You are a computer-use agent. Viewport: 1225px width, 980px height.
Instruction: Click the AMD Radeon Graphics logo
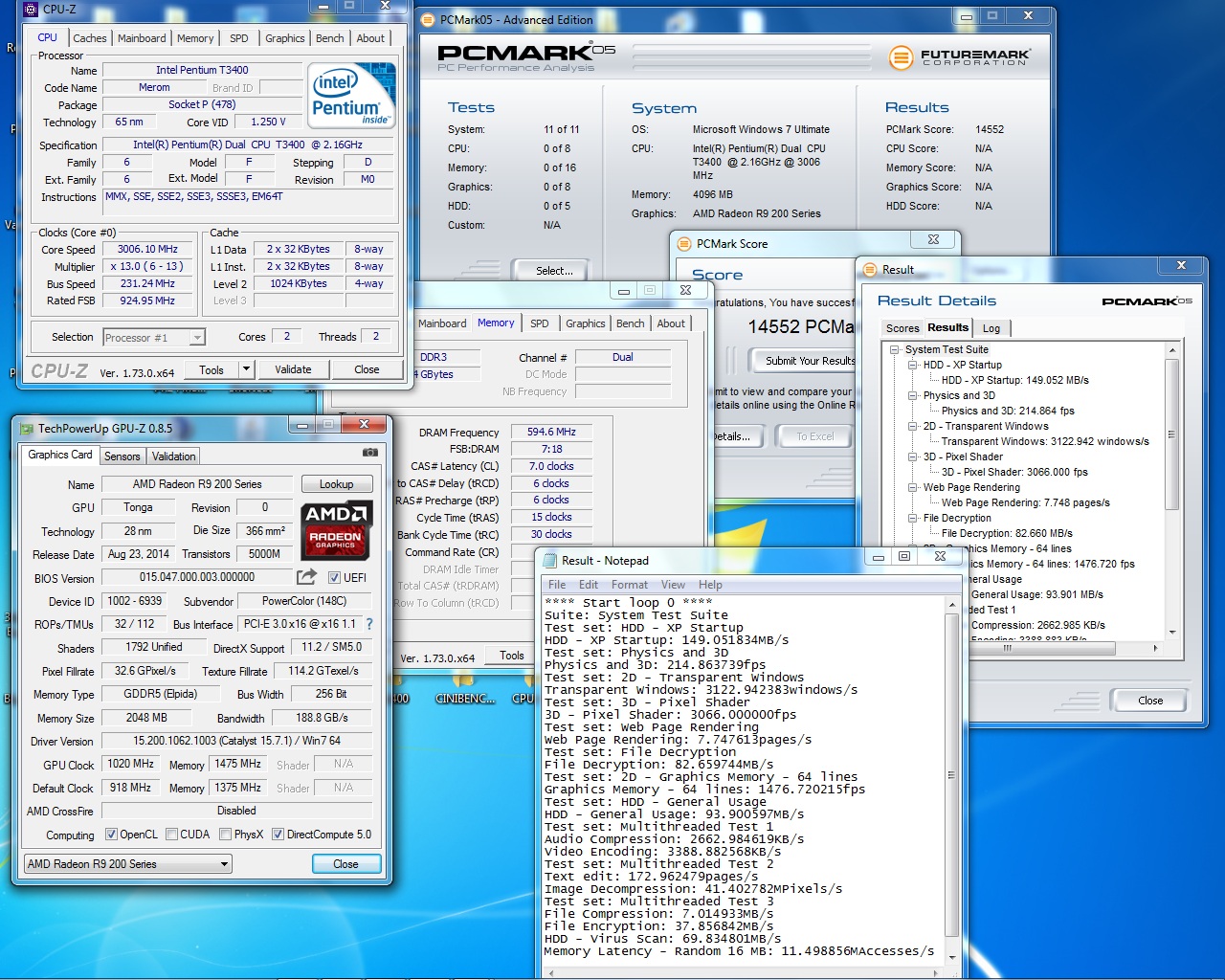pos(336,529)
